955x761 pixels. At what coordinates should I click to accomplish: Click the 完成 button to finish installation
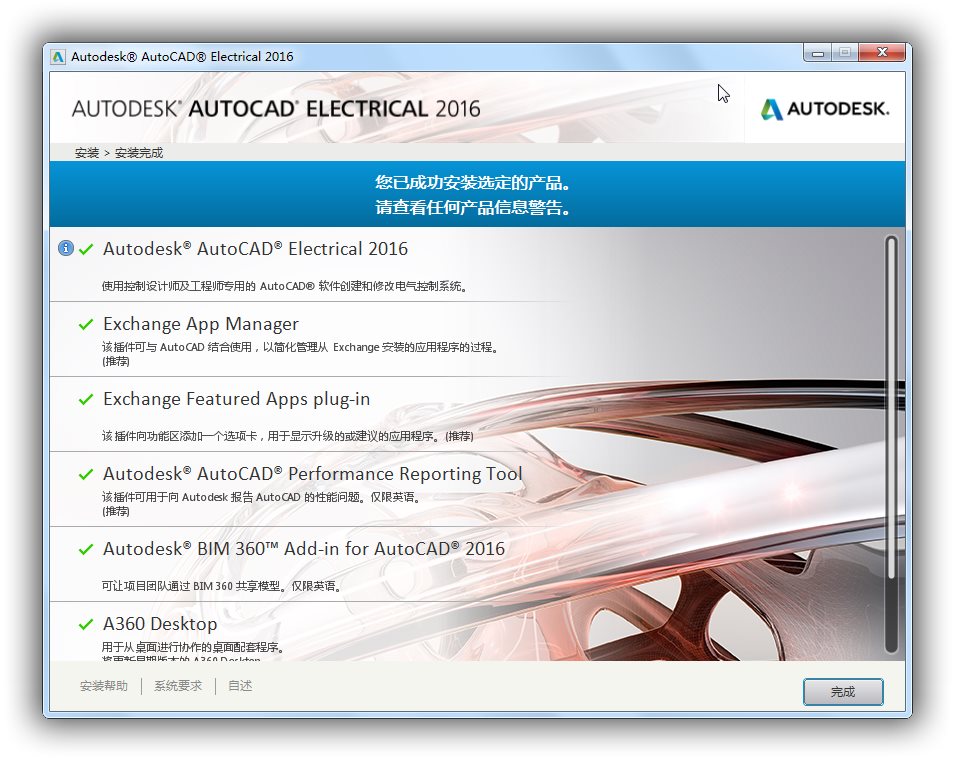(843, 692)
